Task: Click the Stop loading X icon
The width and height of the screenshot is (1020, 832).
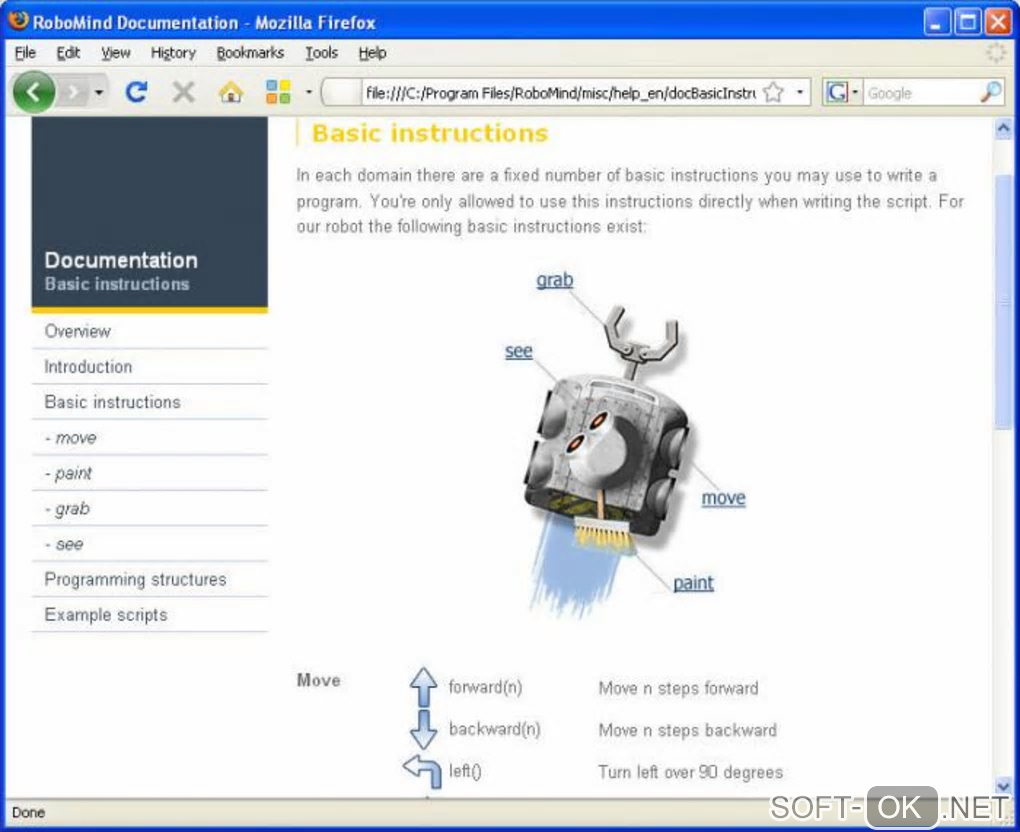Action: tap(183, 92)
